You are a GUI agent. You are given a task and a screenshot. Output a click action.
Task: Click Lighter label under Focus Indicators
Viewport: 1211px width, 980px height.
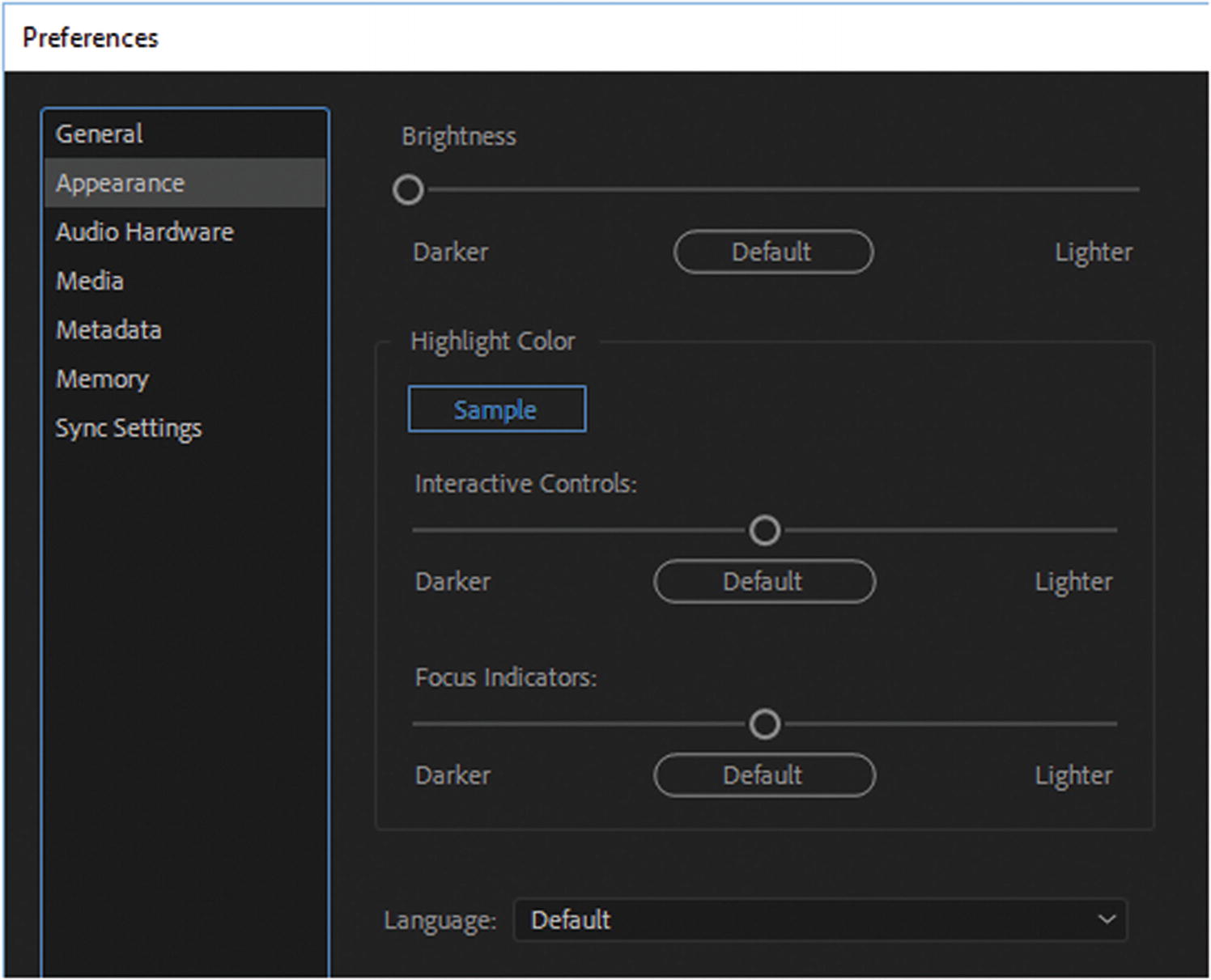tap(1073, 775)
